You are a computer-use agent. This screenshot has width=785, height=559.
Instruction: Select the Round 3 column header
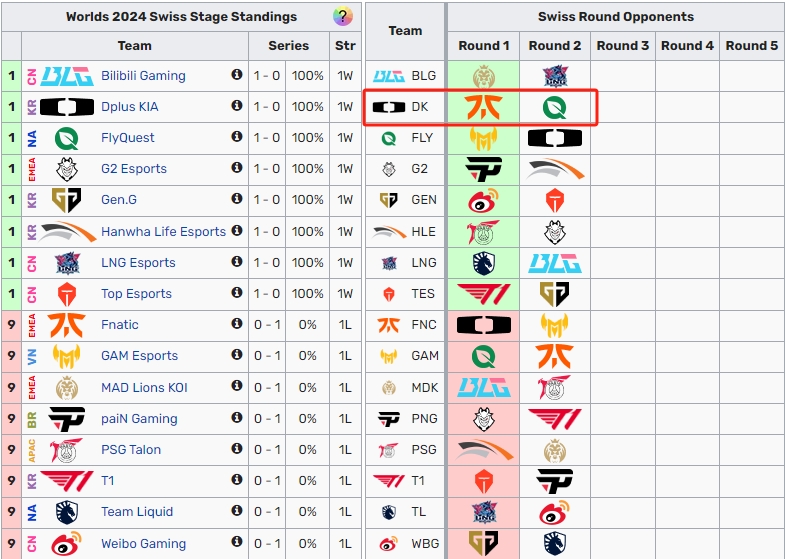pyautogui.click(x=622, y=46)
